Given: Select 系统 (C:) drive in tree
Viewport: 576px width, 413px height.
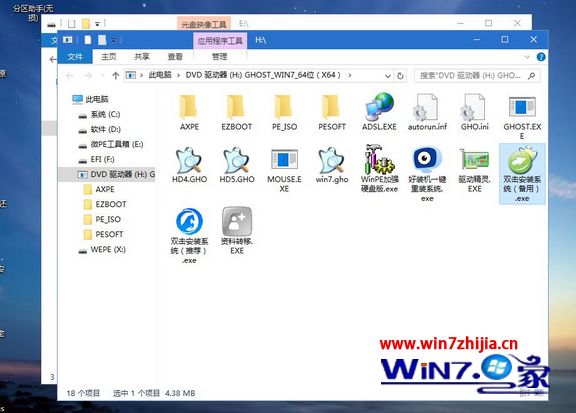Looking at the screenshot, I should (99, 114).
